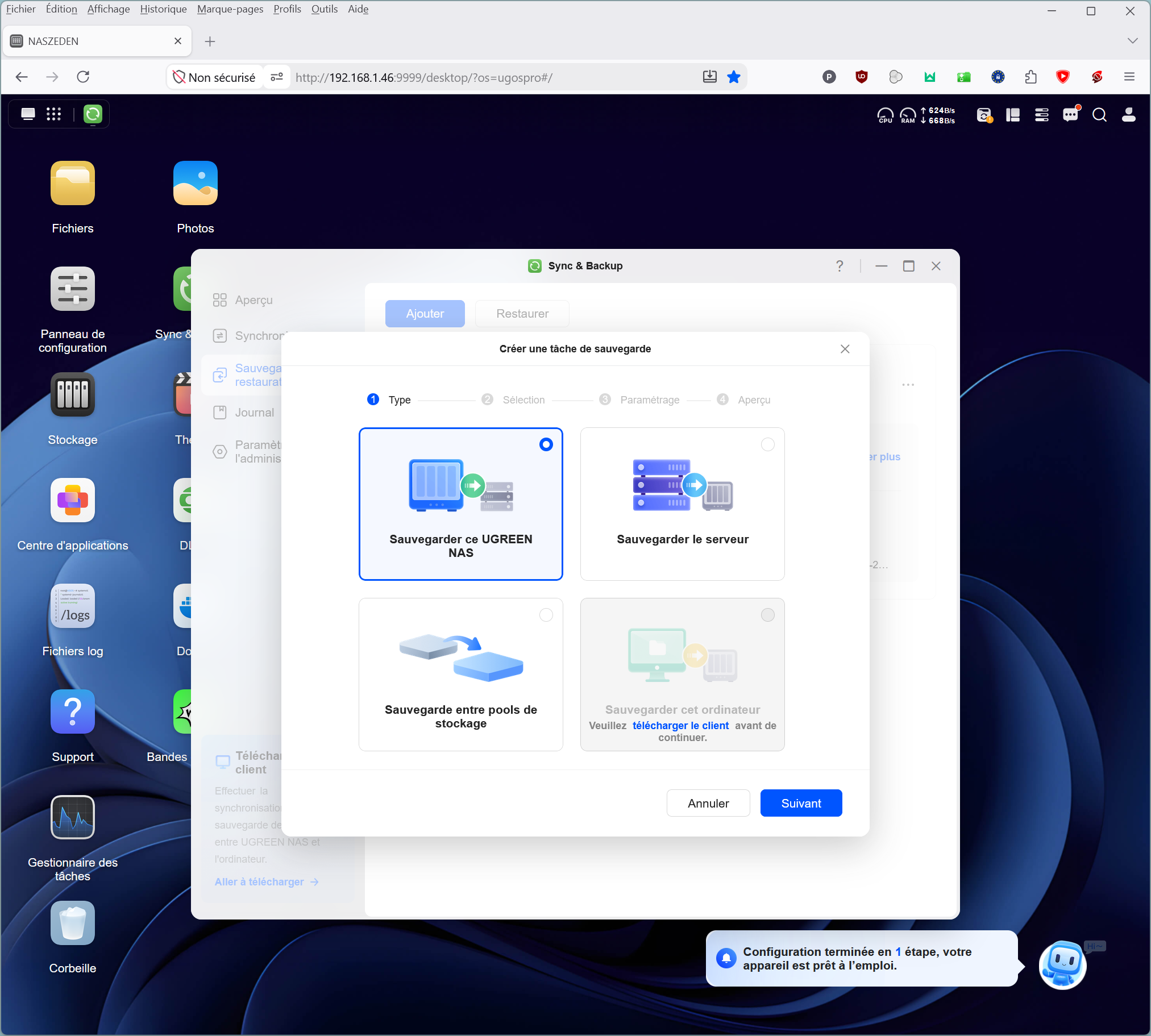Image resolution: width=1151 pixels, height=1036 pixels.
Task: List all open tabs
Action: 1132,41
